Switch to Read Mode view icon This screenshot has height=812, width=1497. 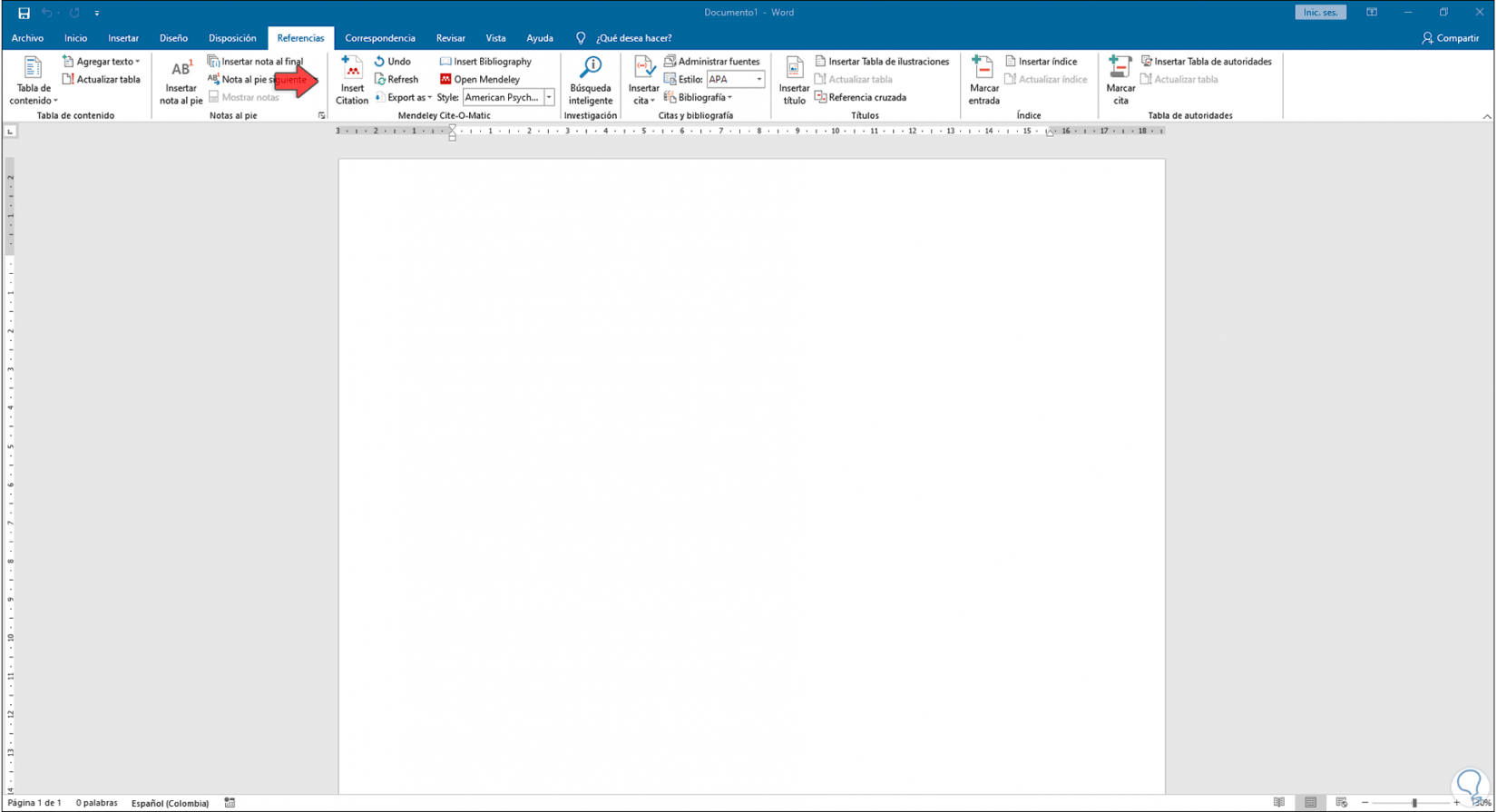click(1279, 803)
